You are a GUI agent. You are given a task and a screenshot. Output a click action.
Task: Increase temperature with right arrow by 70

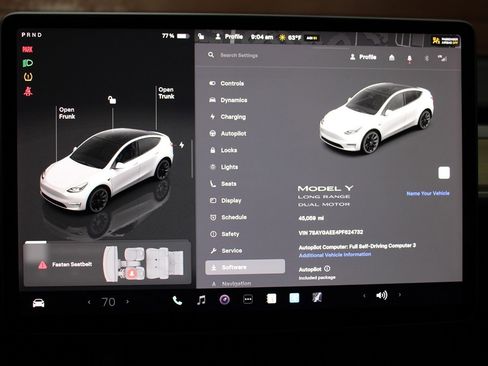(x=127, y=302)
